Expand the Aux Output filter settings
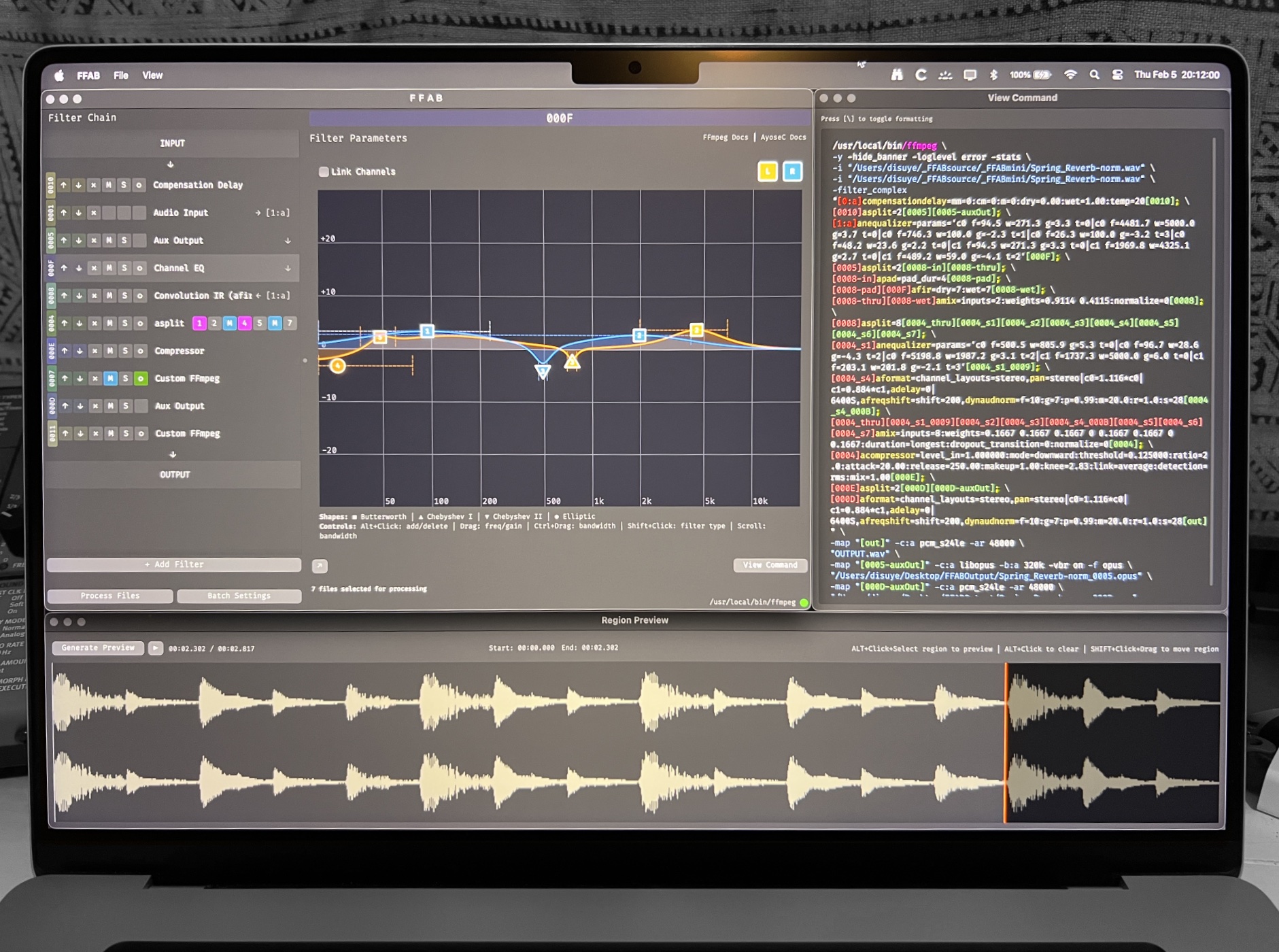 tap(288, 241)
